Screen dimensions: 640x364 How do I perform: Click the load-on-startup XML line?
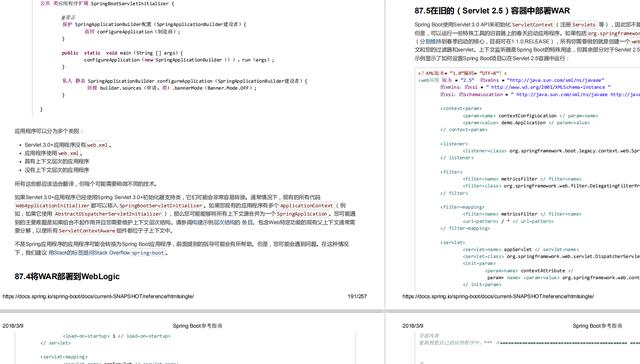116,336
